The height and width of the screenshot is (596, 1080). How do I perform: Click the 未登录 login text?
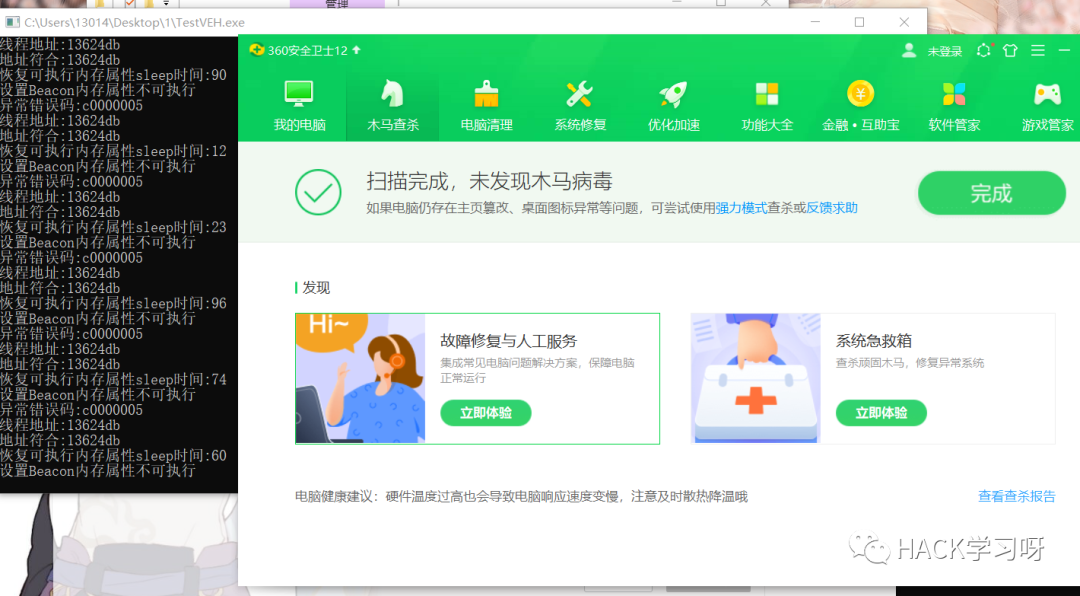pos(944,51)
